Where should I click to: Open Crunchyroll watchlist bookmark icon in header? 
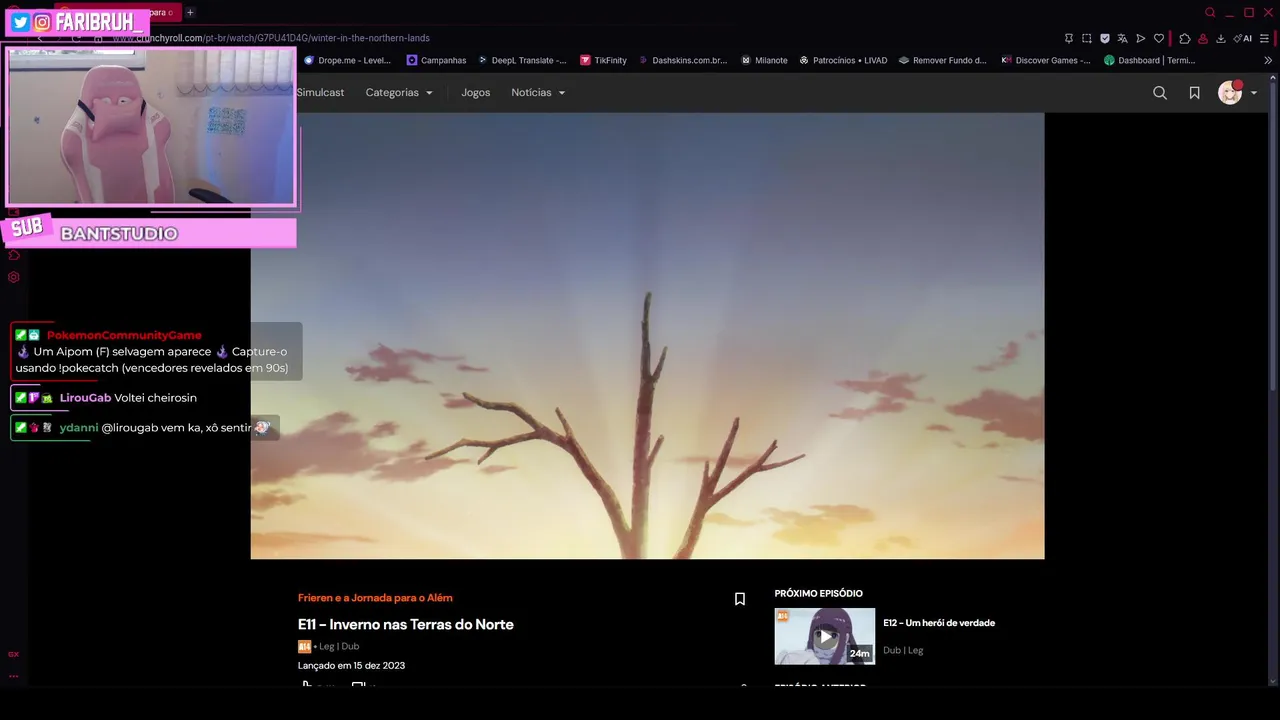point(1194,92)
